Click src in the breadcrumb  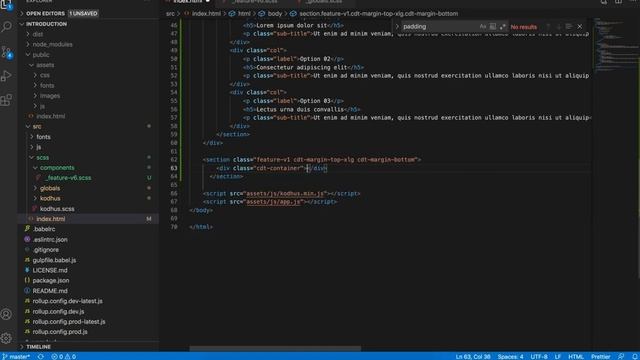coord(170,13)
